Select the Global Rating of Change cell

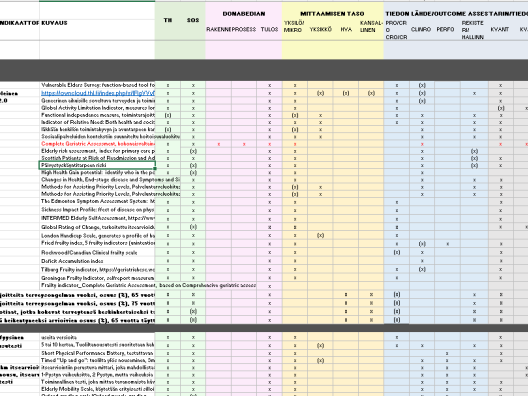click(x=97, y=227)
